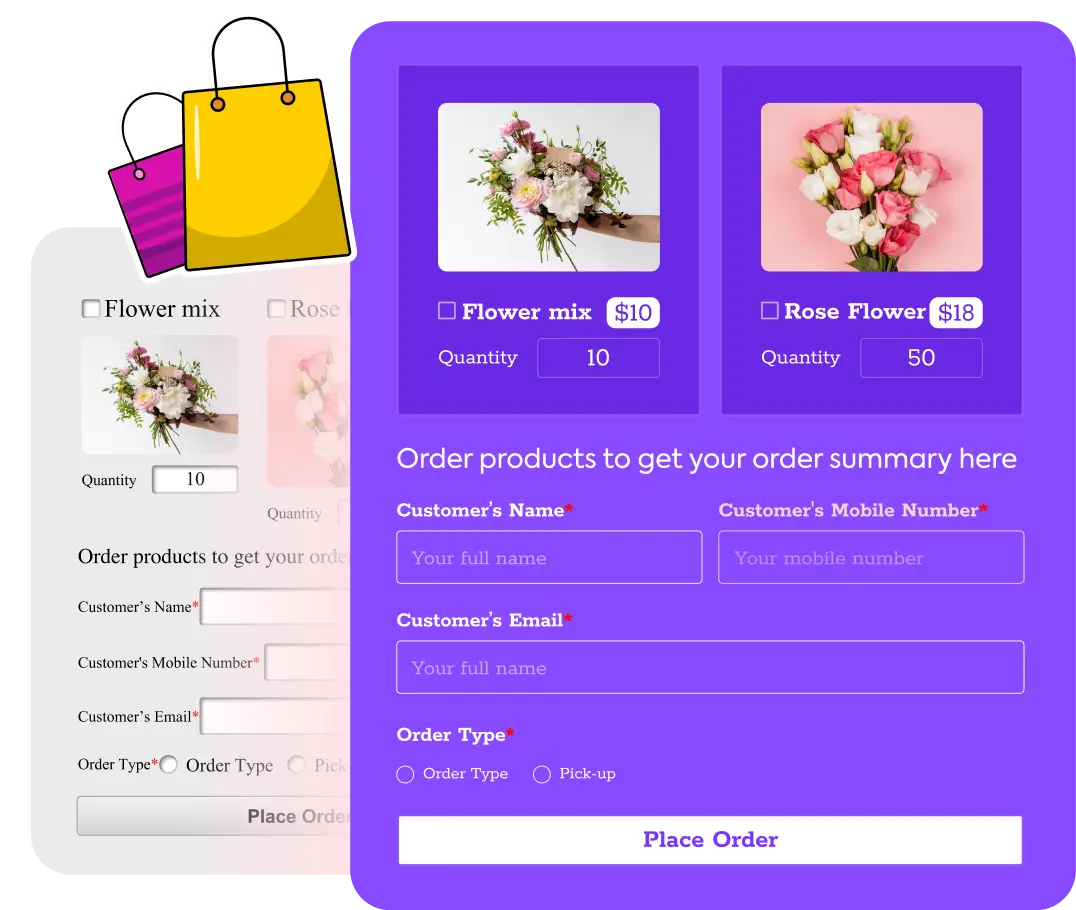This screenshot has width=1076, height=910.
Task: Click the gray Place Order button
Action: (x=214, y=816)
